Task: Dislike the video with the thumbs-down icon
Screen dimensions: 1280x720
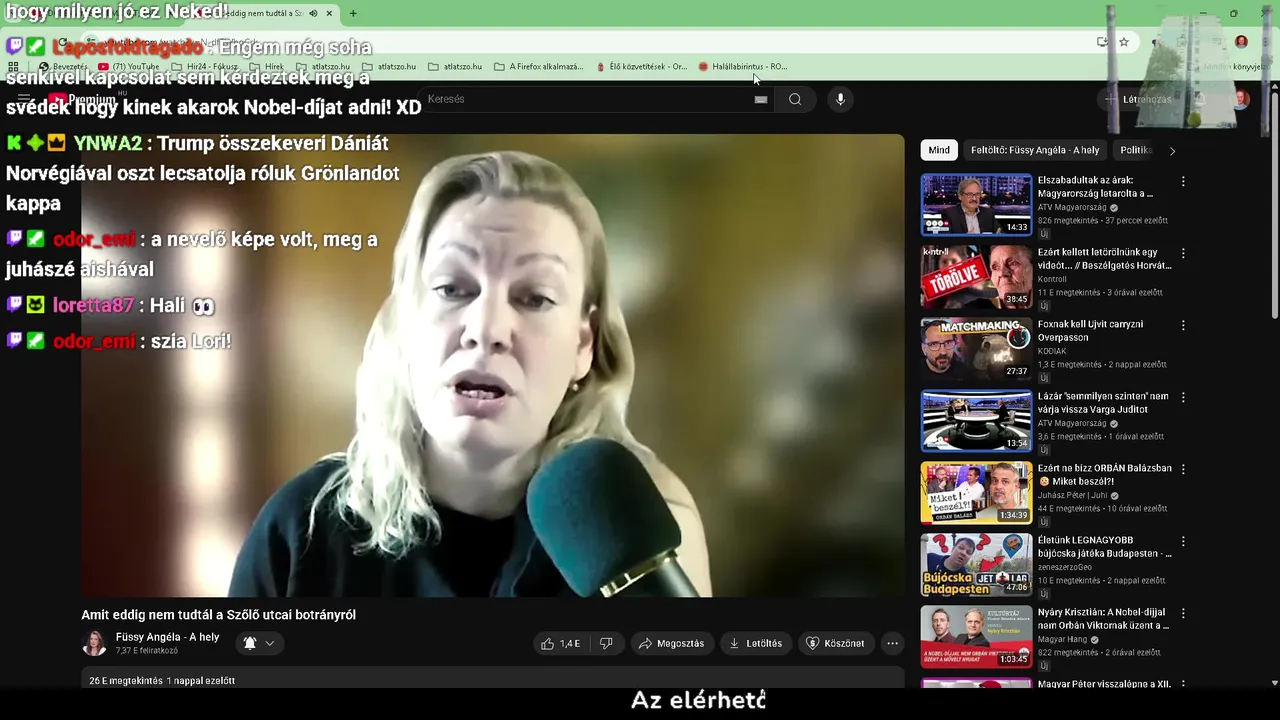Action: coord(606,643)
